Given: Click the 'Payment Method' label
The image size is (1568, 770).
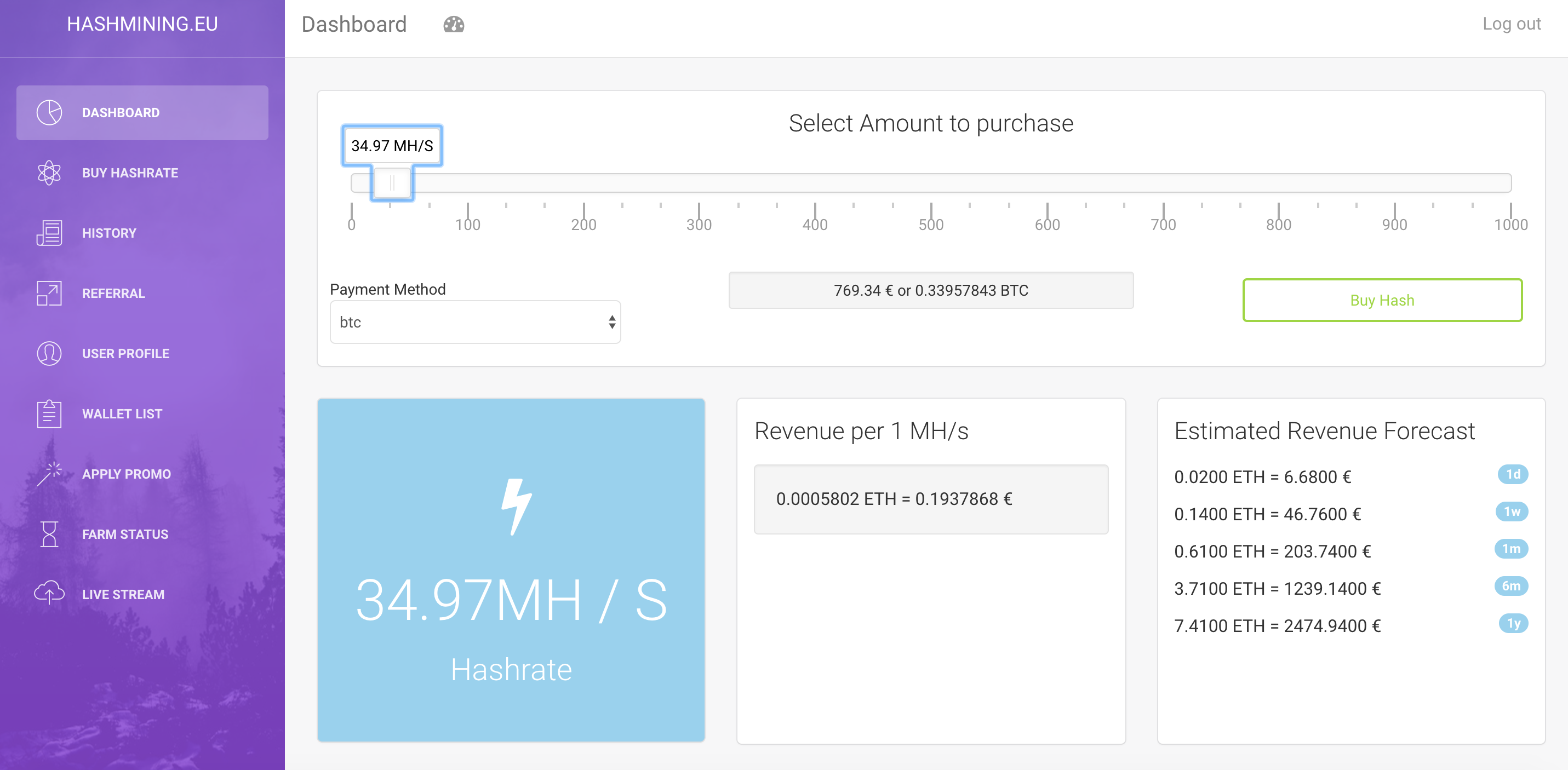Looking at the screenshot, I should tap(388, 289).
